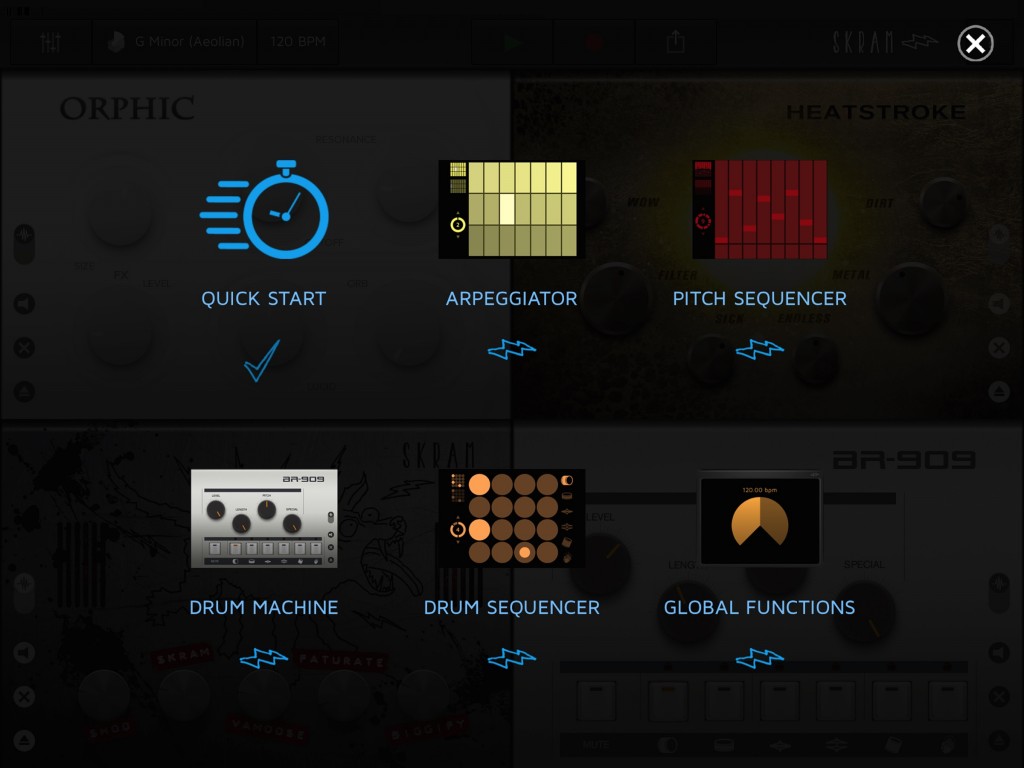
Task: Click the checkmark under Quick Start
Action: (262, 360)
